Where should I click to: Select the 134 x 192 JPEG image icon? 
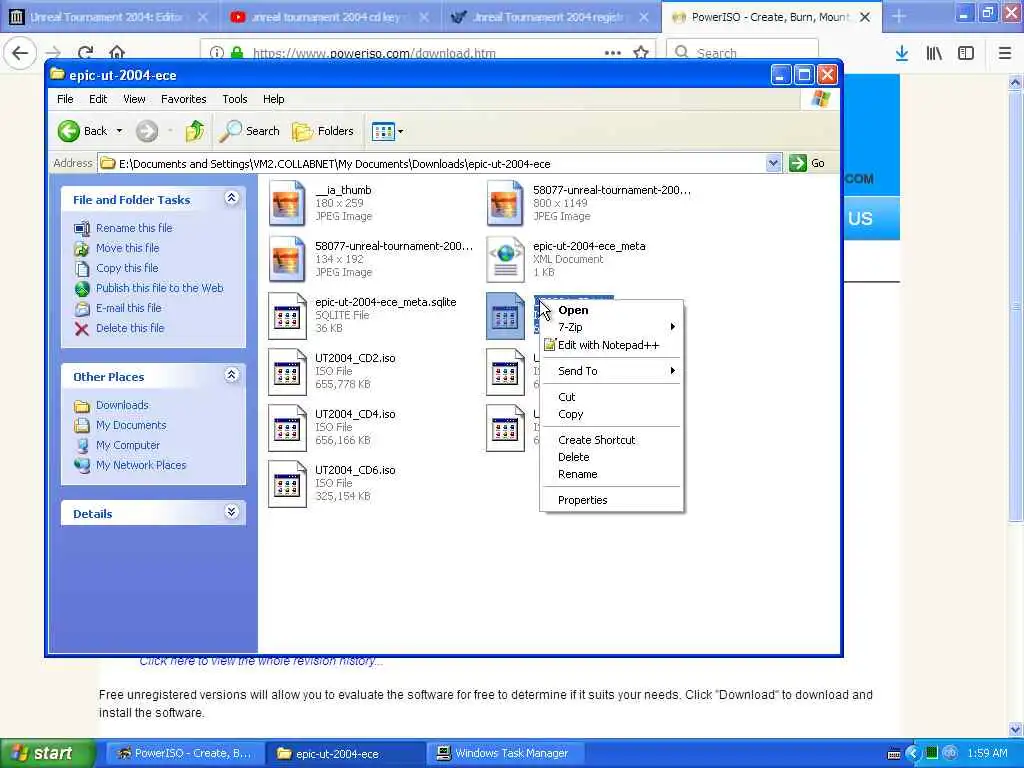pos(287,259)
